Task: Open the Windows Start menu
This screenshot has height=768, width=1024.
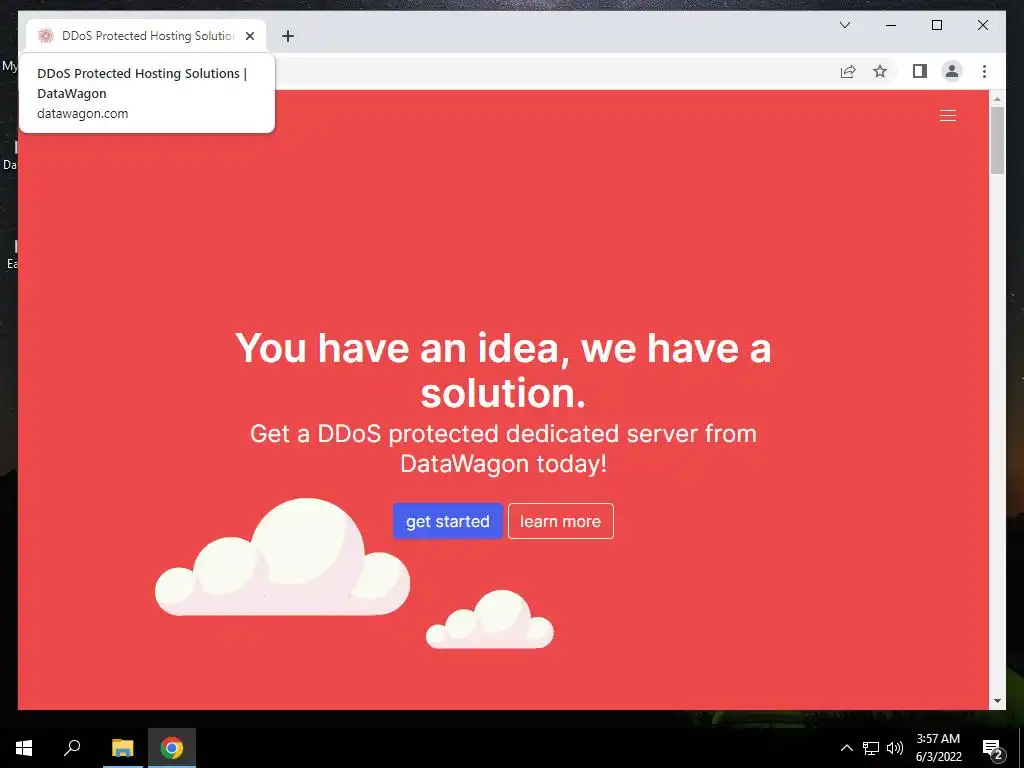Action: pos(24,748)
